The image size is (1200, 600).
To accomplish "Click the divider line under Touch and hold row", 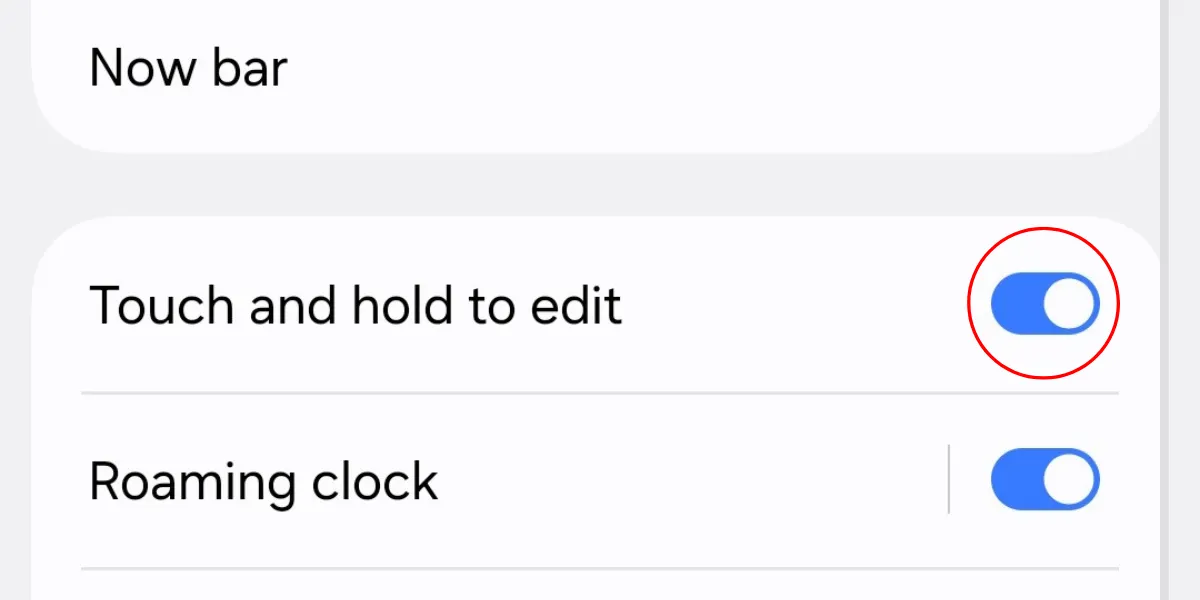I will [600, 393].
